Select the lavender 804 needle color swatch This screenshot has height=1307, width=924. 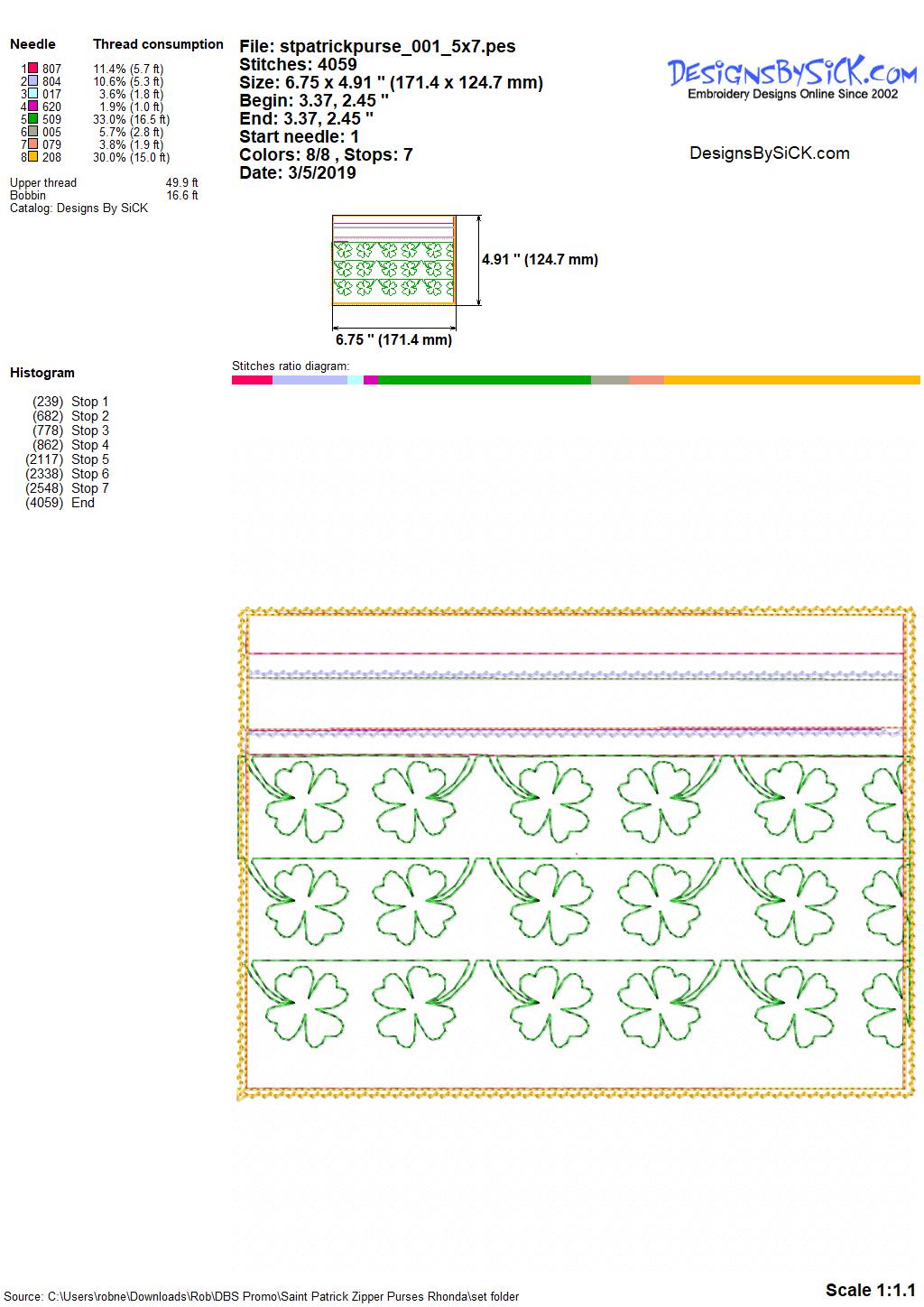tap(32, 81)
